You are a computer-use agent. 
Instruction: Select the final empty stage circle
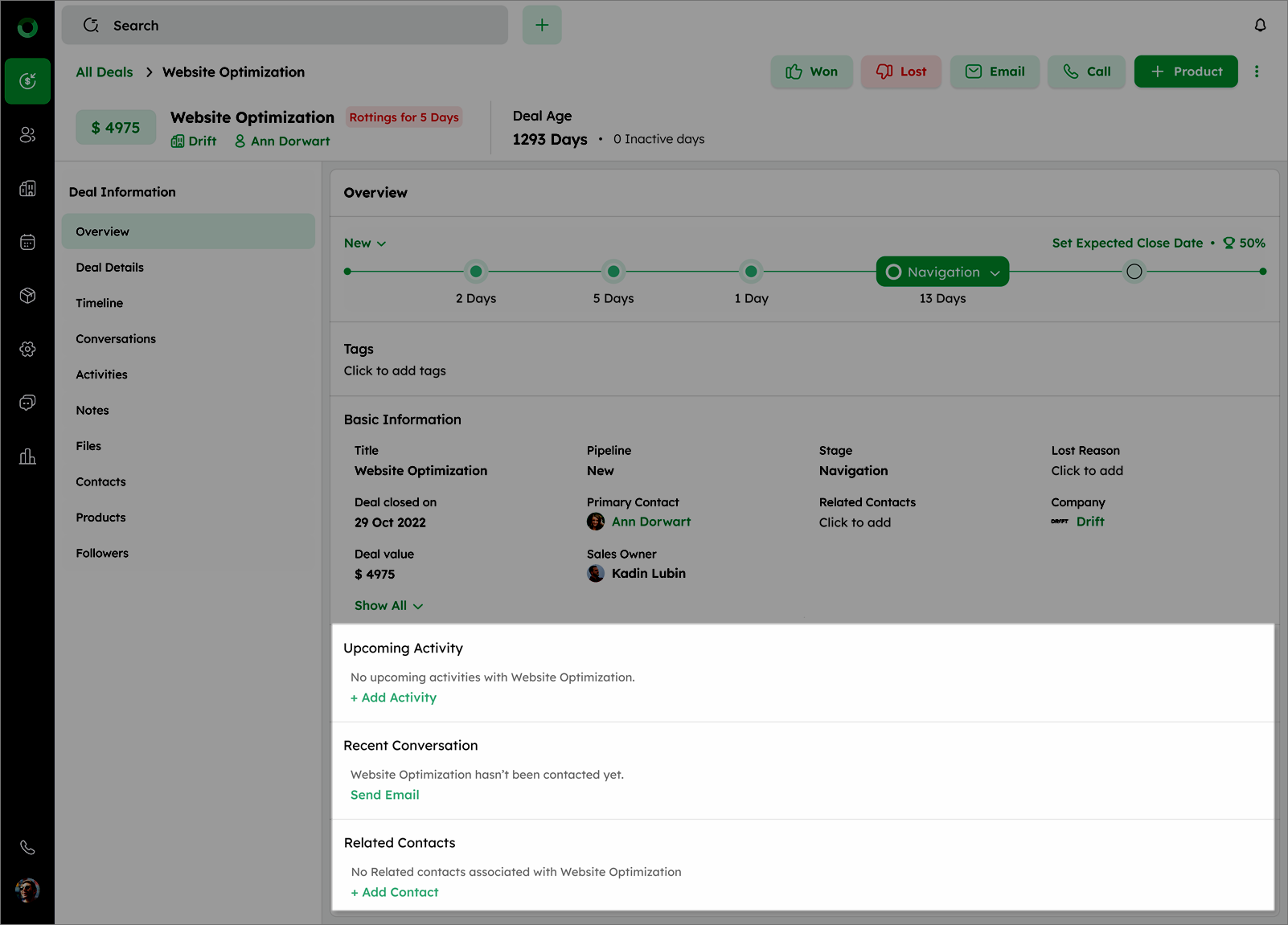coord(1134,272)
